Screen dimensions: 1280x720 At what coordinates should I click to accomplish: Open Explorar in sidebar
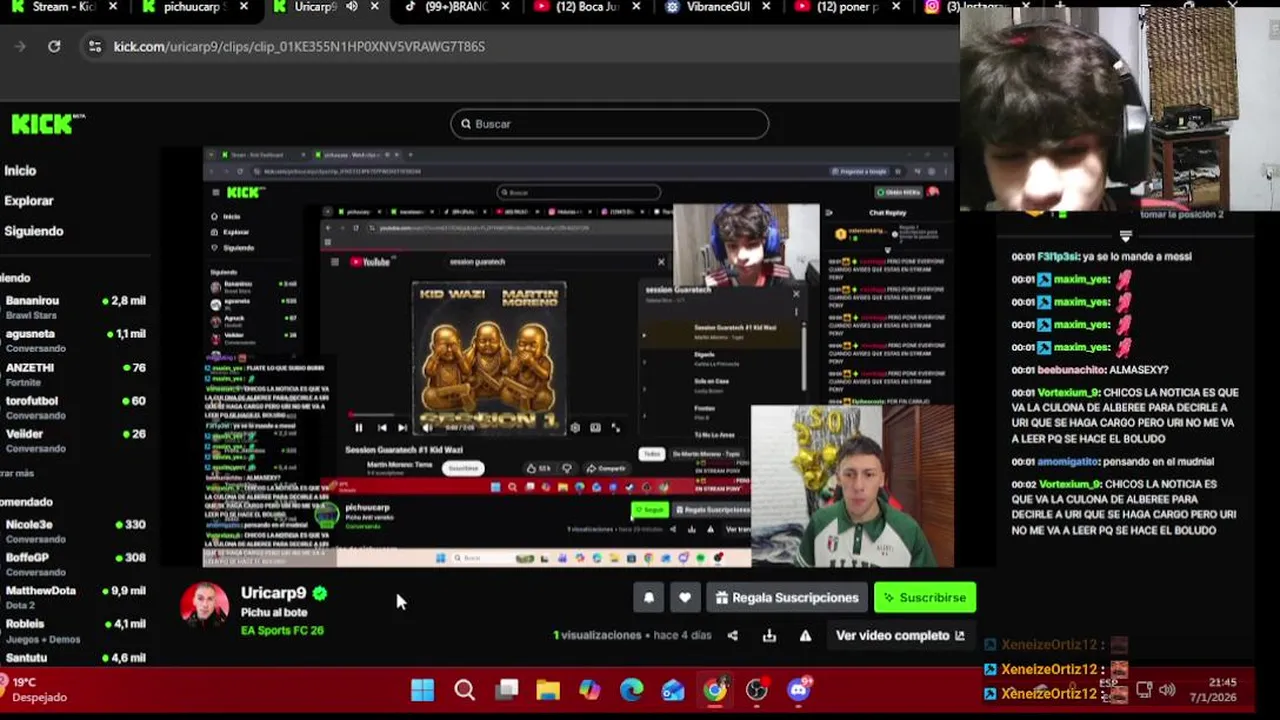[x=29, y=200]
